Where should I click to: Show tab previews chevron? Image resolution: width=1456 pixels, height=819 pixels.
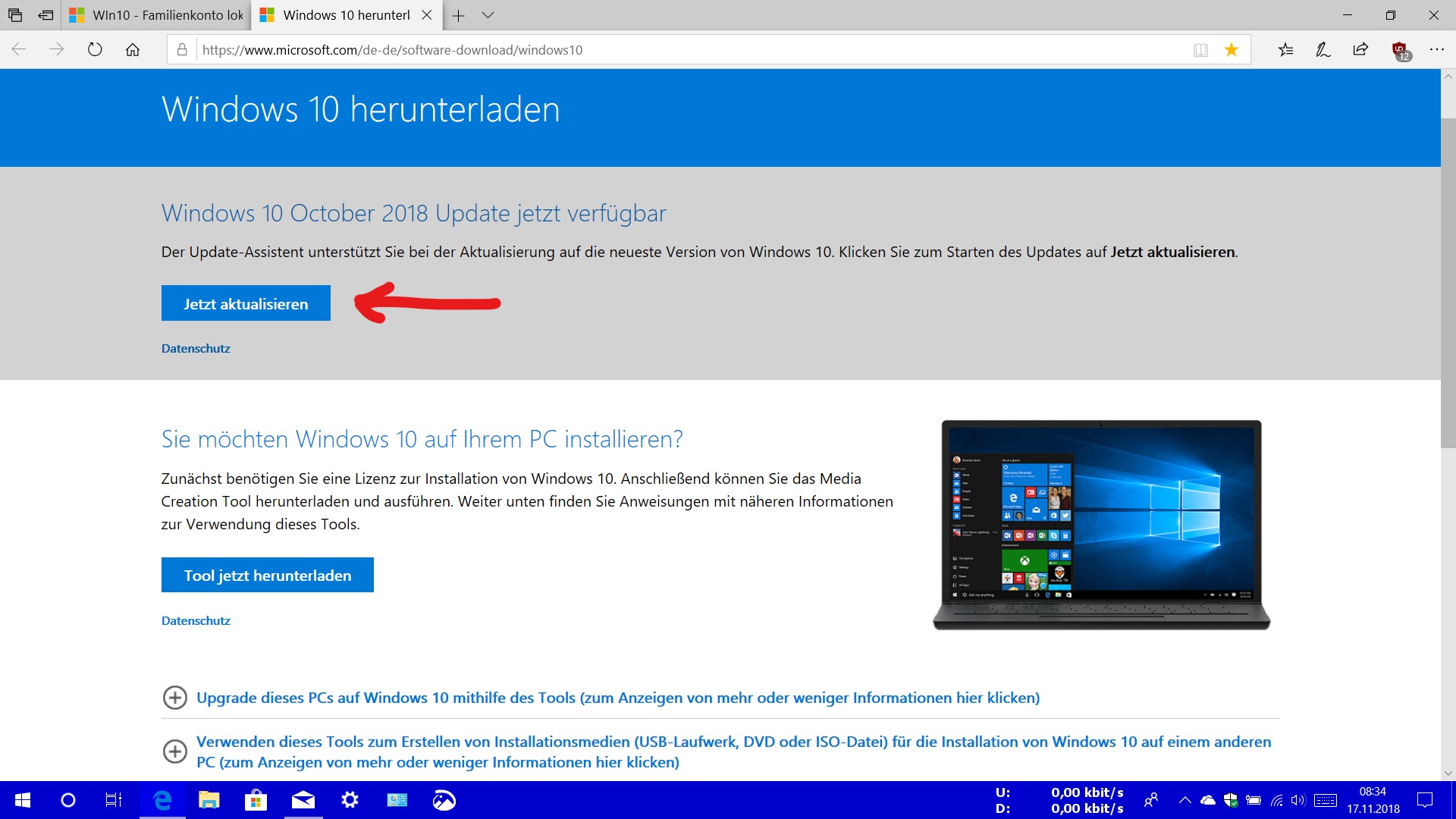488,15
